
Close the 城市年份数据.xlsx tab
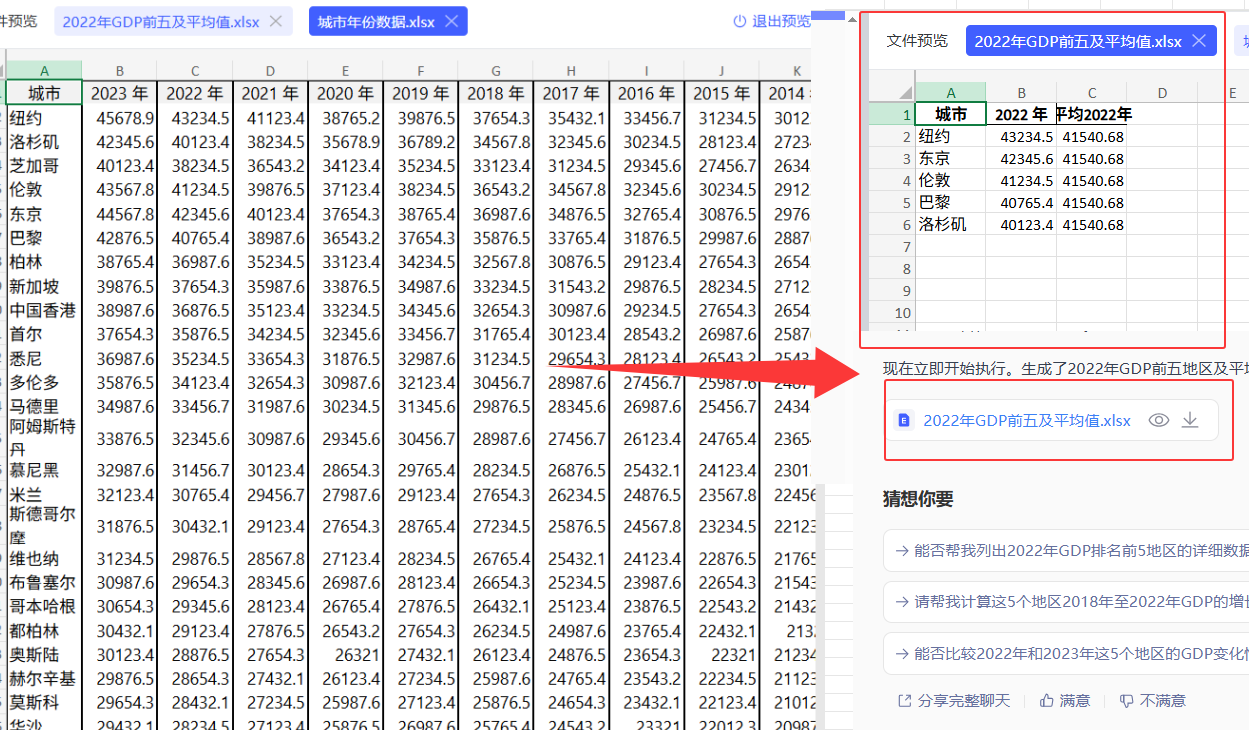[451, 21]
